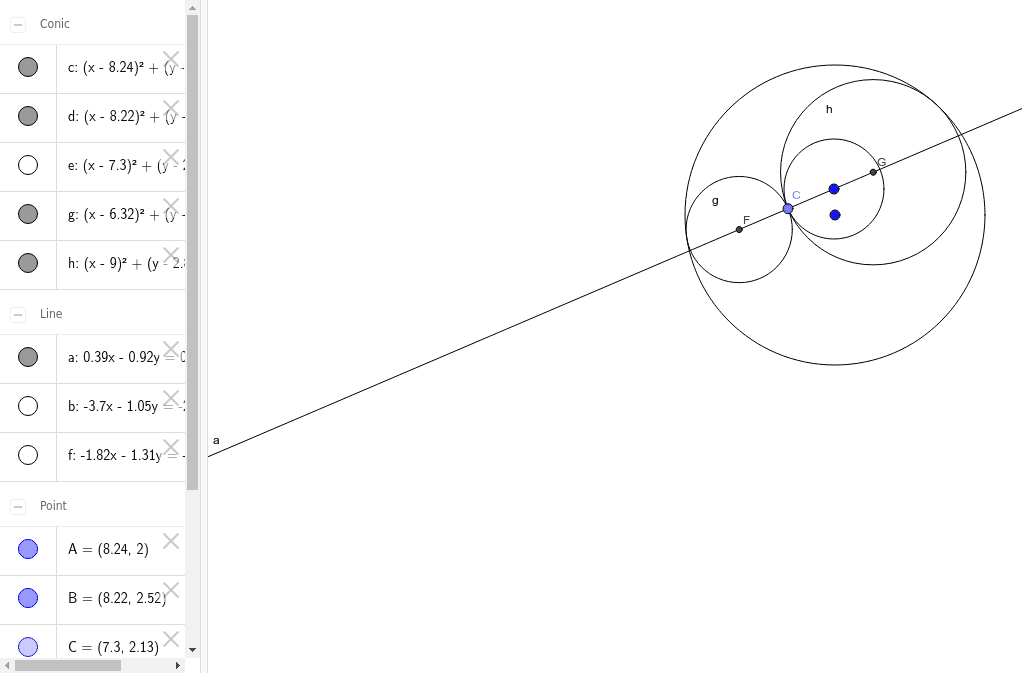Collapse the Line section
This screenshot has width=1024, height=675.
[x=16, y=313]
